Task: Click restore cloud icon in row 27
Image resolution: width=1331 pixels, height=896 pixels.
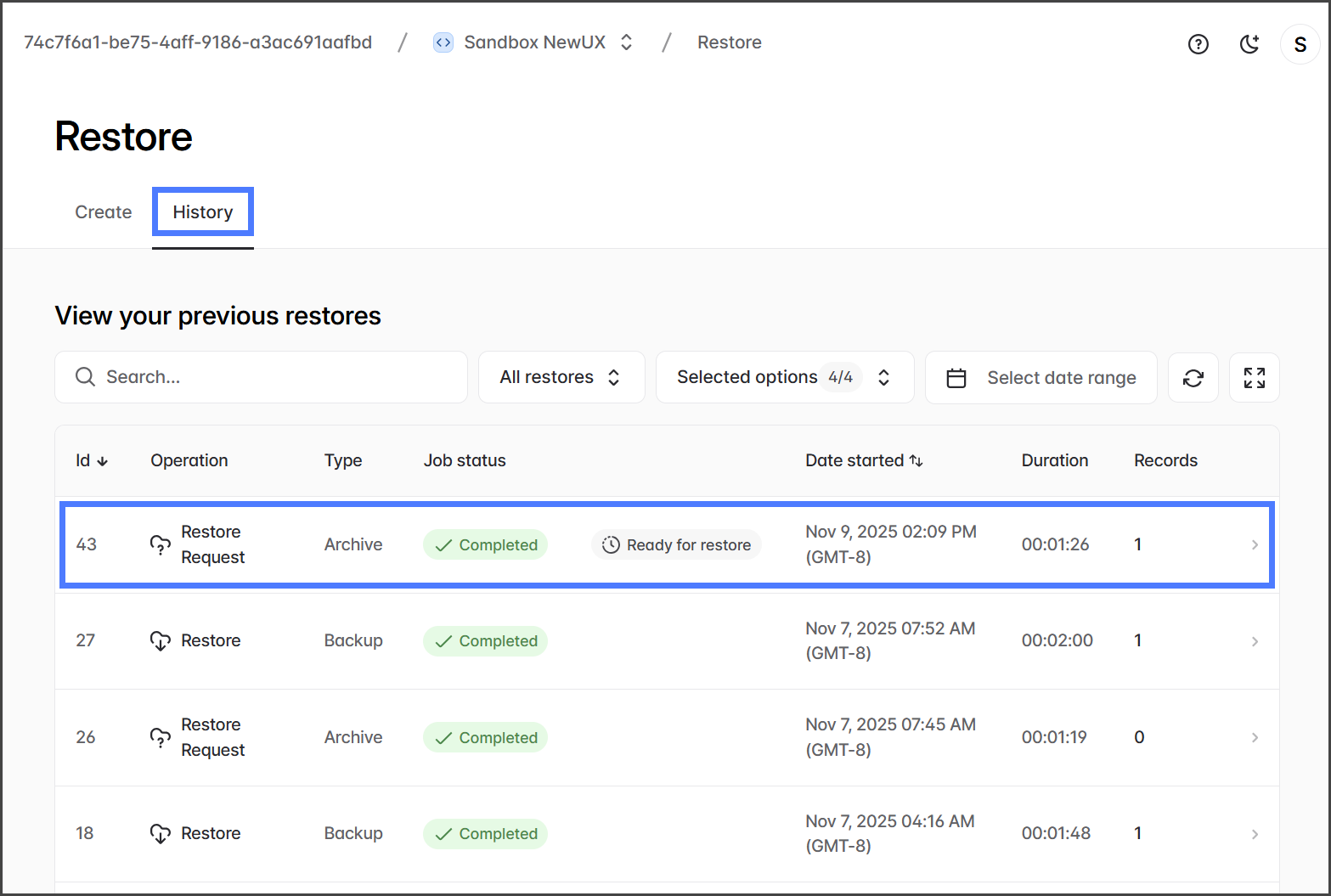Action: tap(161, 641)
